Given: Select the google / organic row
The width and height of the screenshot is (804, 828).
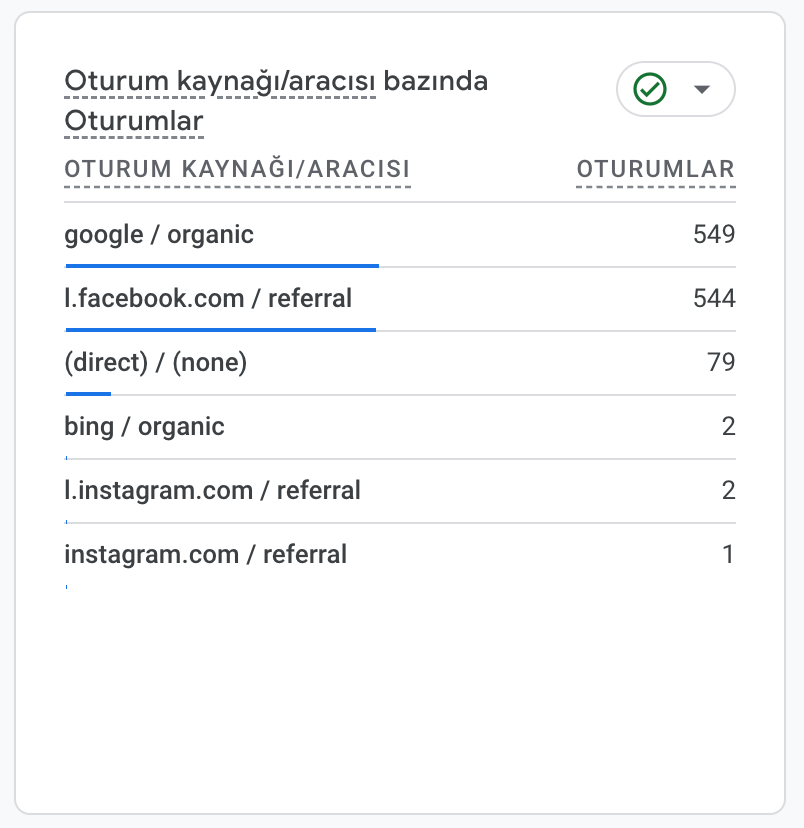Looking at the screenshot, I should (x=158, y=234).
